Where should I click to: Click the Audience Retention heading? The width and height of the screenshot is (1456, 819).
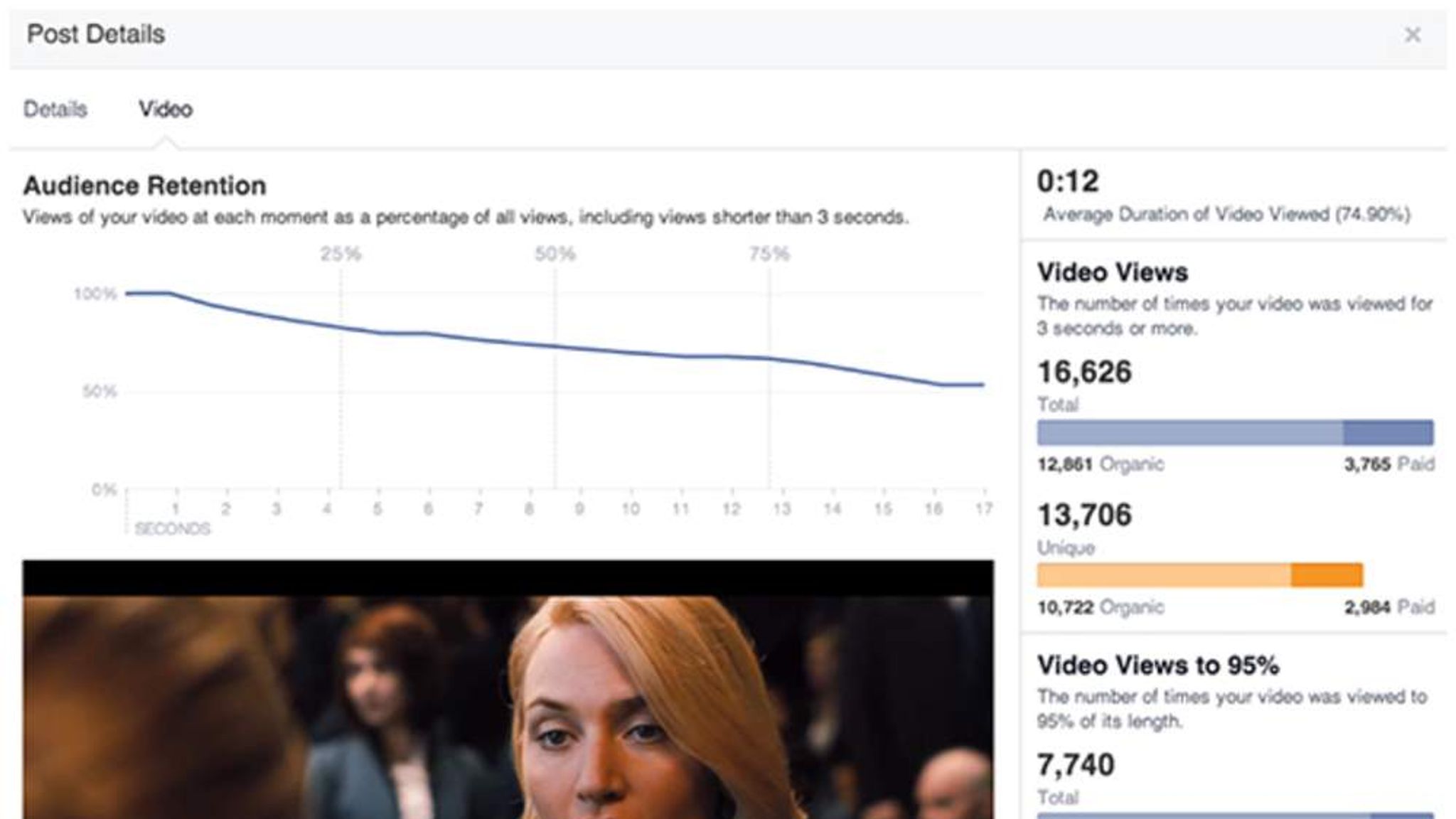pyautogui.click(x=145, y=186)
